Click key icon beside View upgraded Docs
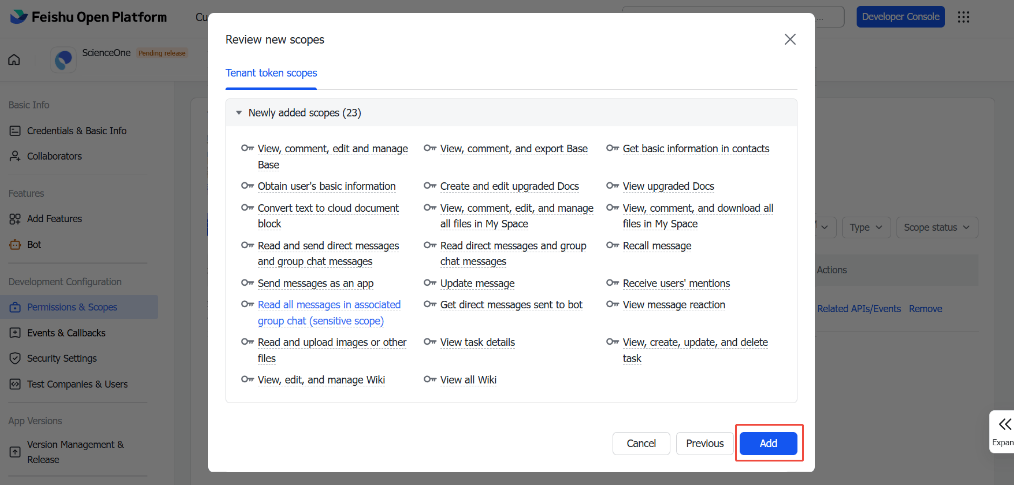The image size is (1014, 485). point(612,186)
